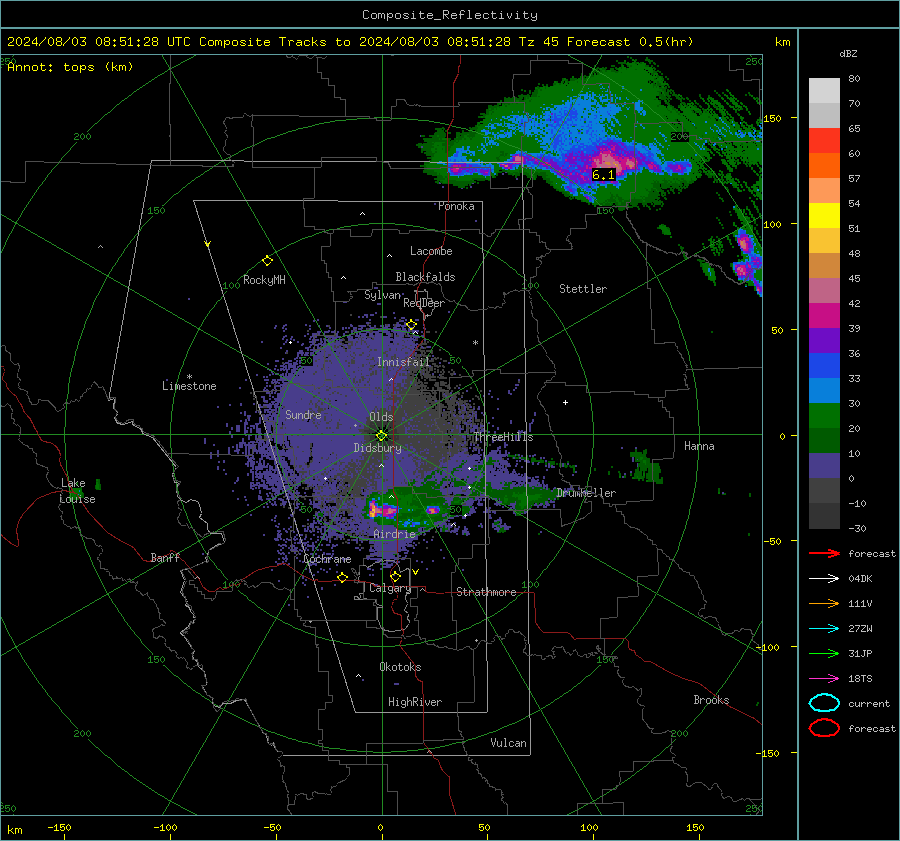The width and height of the screenshot is (900, 841).
Task: Click the Lake Louise label
Action: pyautogui.click(x=77, y=491)
